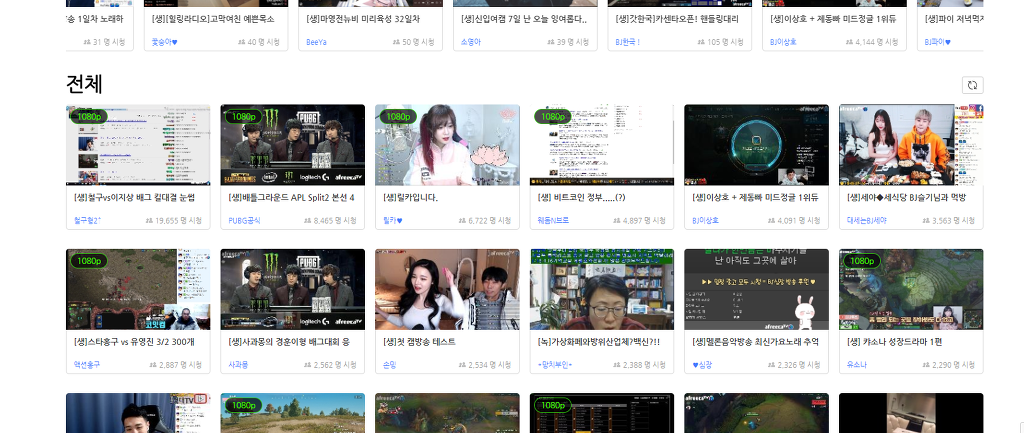Open streamer channel 철구형2
The width and height of the screenshot is (1024, 433).
point(88,221)
